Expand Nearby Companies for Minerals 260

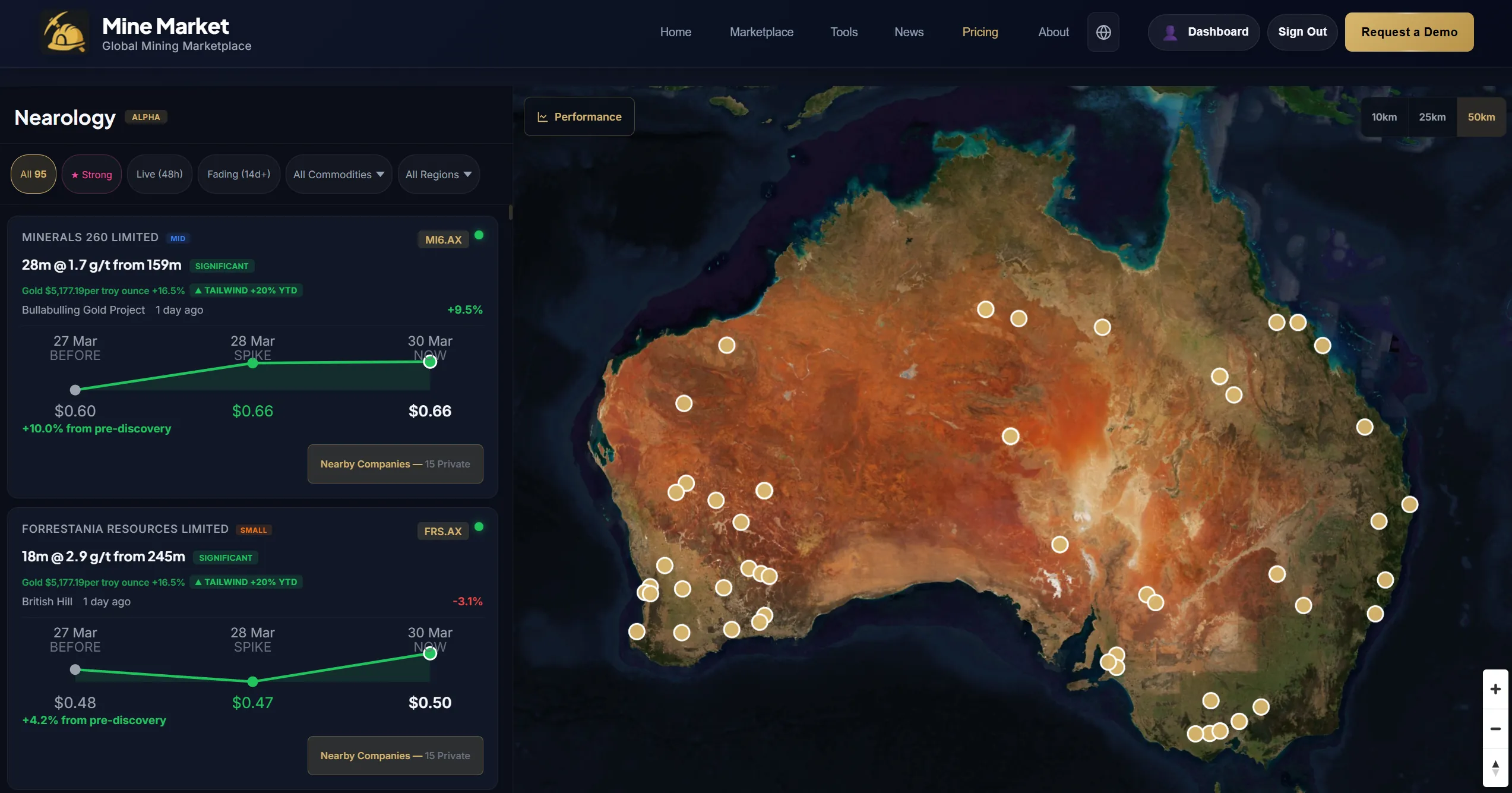pyautogui.click(x=395, y=464)
